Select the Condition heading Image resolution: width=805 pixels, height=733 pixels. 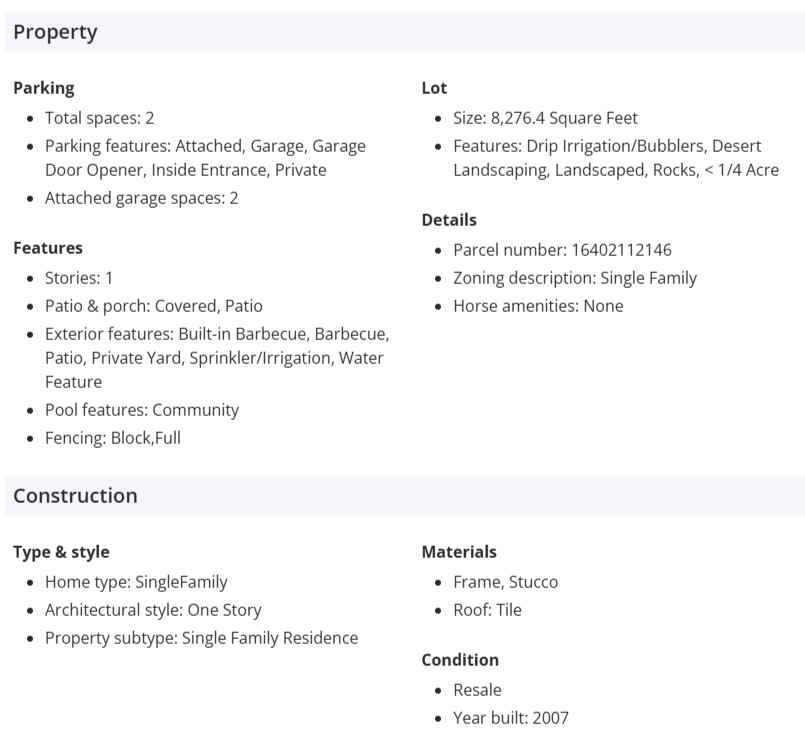(460, 660)
